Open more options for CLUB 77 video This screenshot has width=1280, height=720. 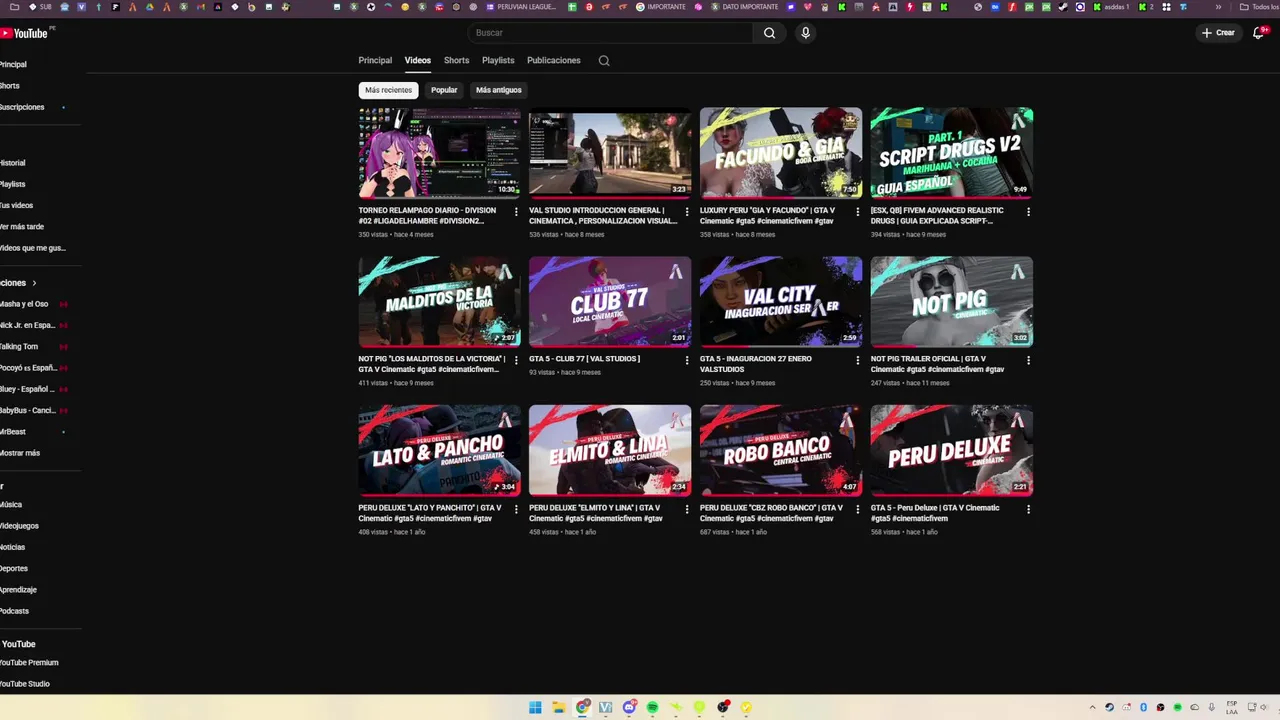click(687, 360)
